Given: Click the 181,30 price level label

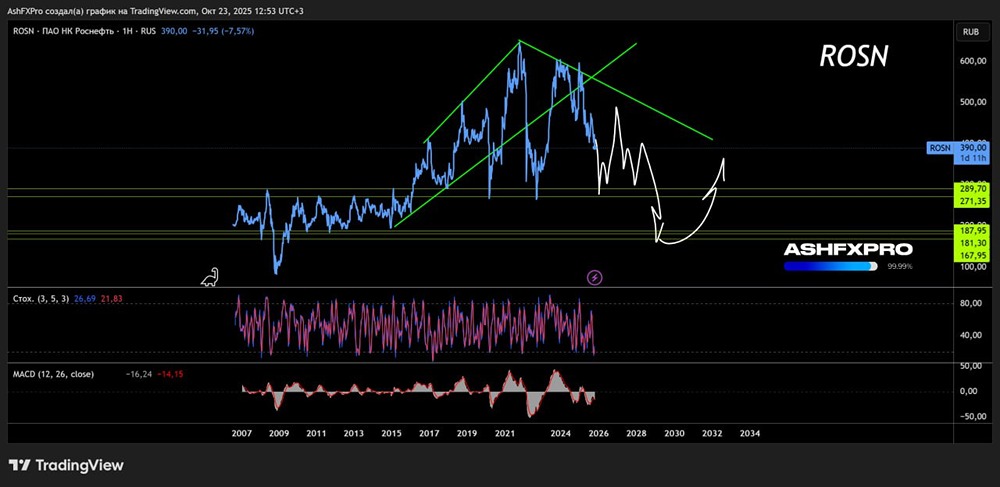Looking at the screenshot, I should [972, 243].
